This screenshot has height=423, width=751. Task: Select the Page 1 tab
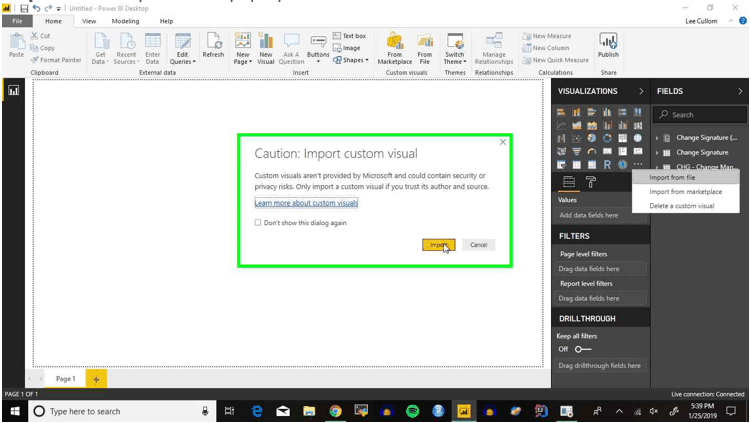coord(66,378)
